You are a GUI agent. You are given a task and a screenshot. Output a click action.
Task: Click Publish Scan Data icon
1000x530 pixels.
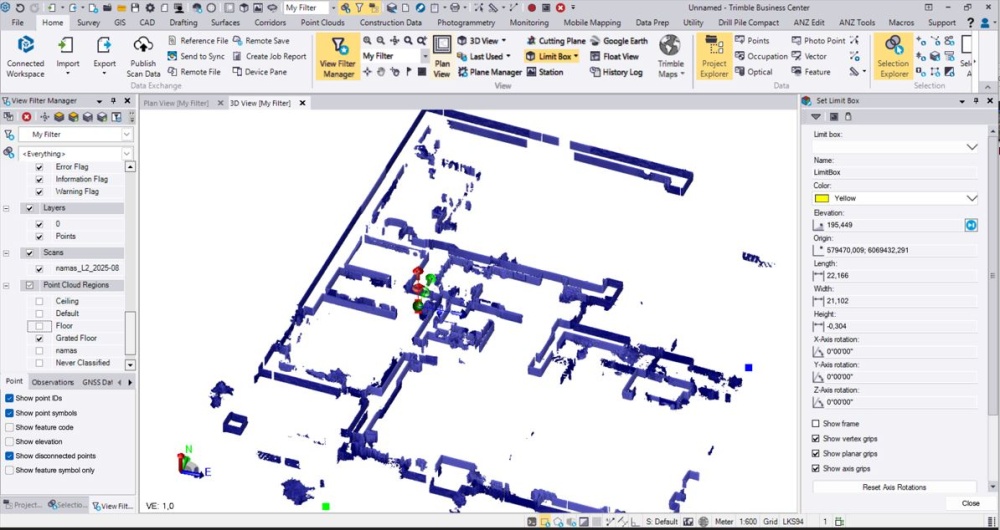pyautogui.click(x=143, y=57)
